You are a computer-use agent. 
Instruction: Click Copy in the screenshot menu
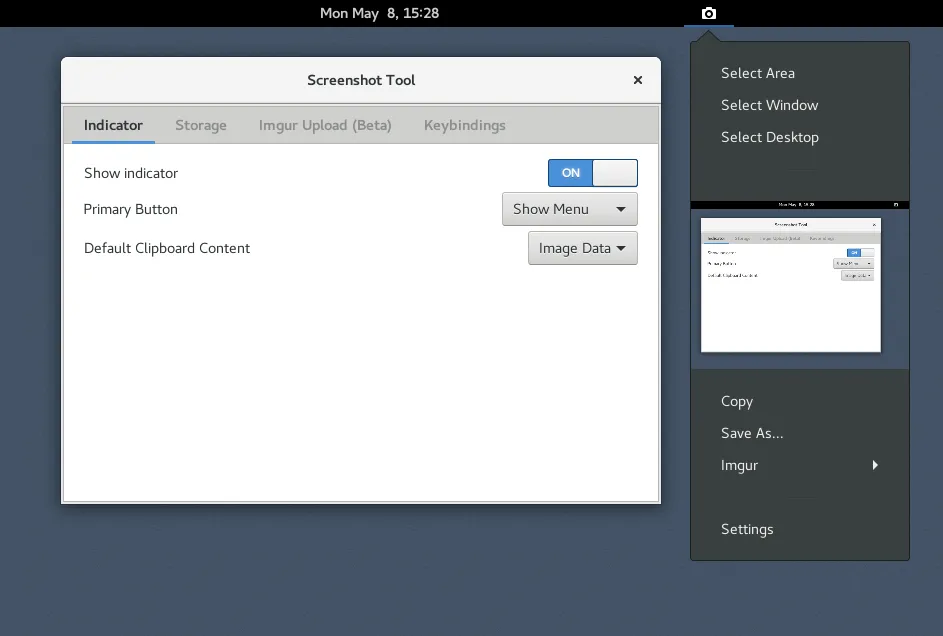pos(799,401)
